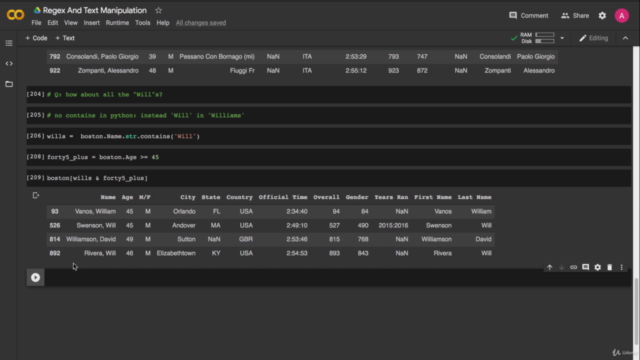The width and height of the screenshot is (640, 360).
Task: Open the Runtime menu
Action: pyautogui.click(x=117, y=23)
